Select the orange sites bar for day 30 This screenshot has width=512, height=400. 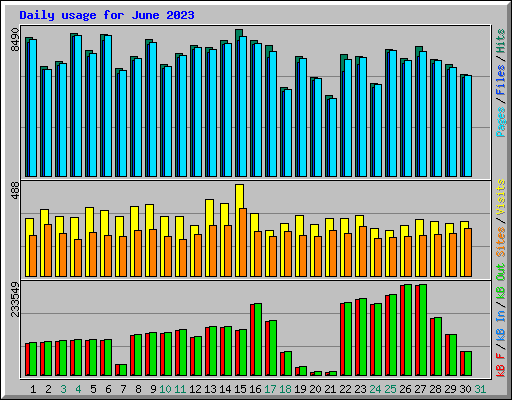coord(468,253)
